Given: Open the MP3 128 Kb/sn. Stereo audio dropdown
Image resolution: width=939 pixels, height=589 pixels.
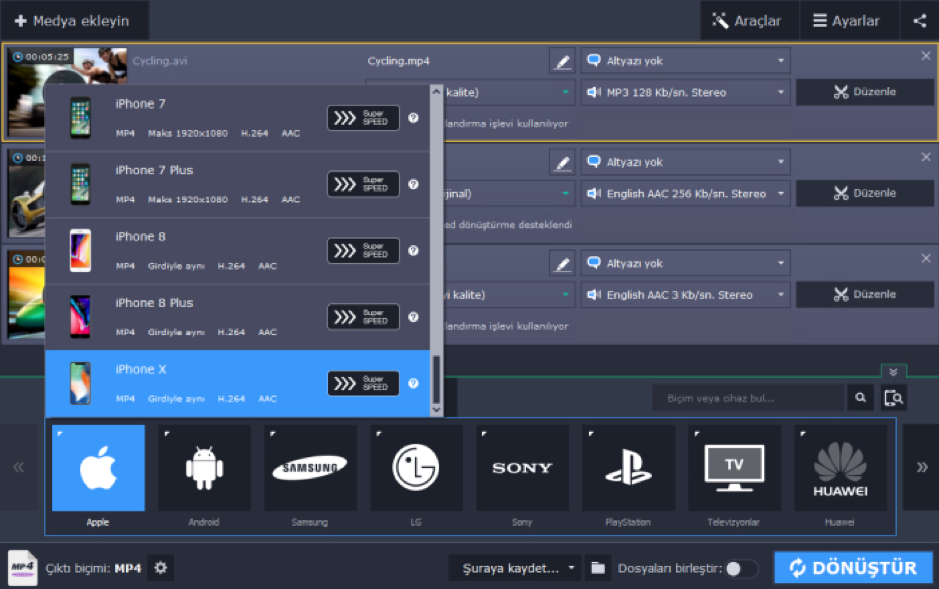Looking at the screenshot, I should pos(686,92).
